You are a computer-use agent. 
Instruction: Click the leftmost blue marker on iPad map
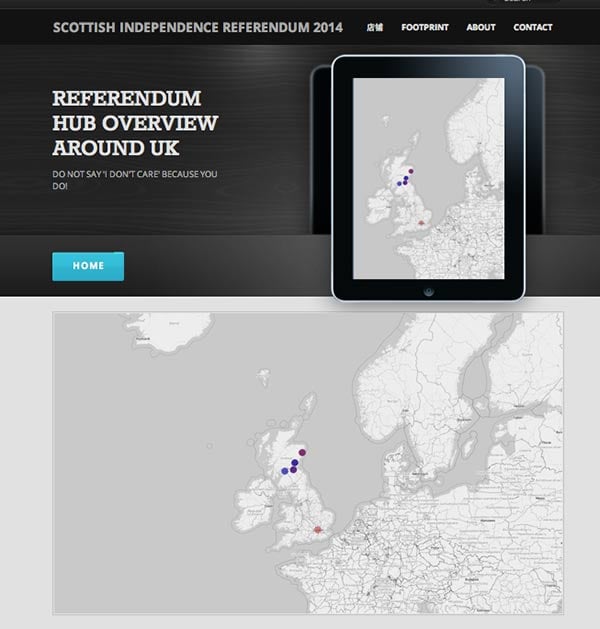(399, 184)
